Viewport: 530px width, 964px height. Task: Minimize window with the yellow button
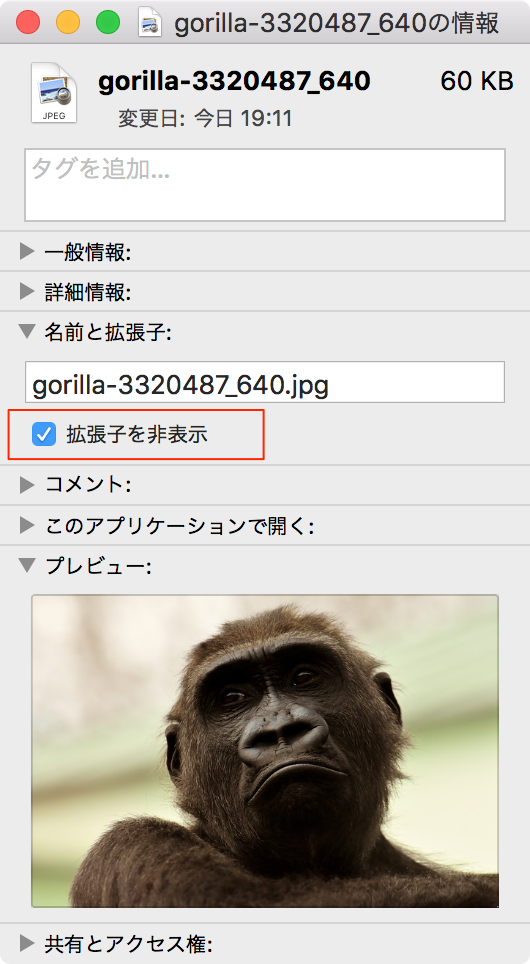(68, 23)
